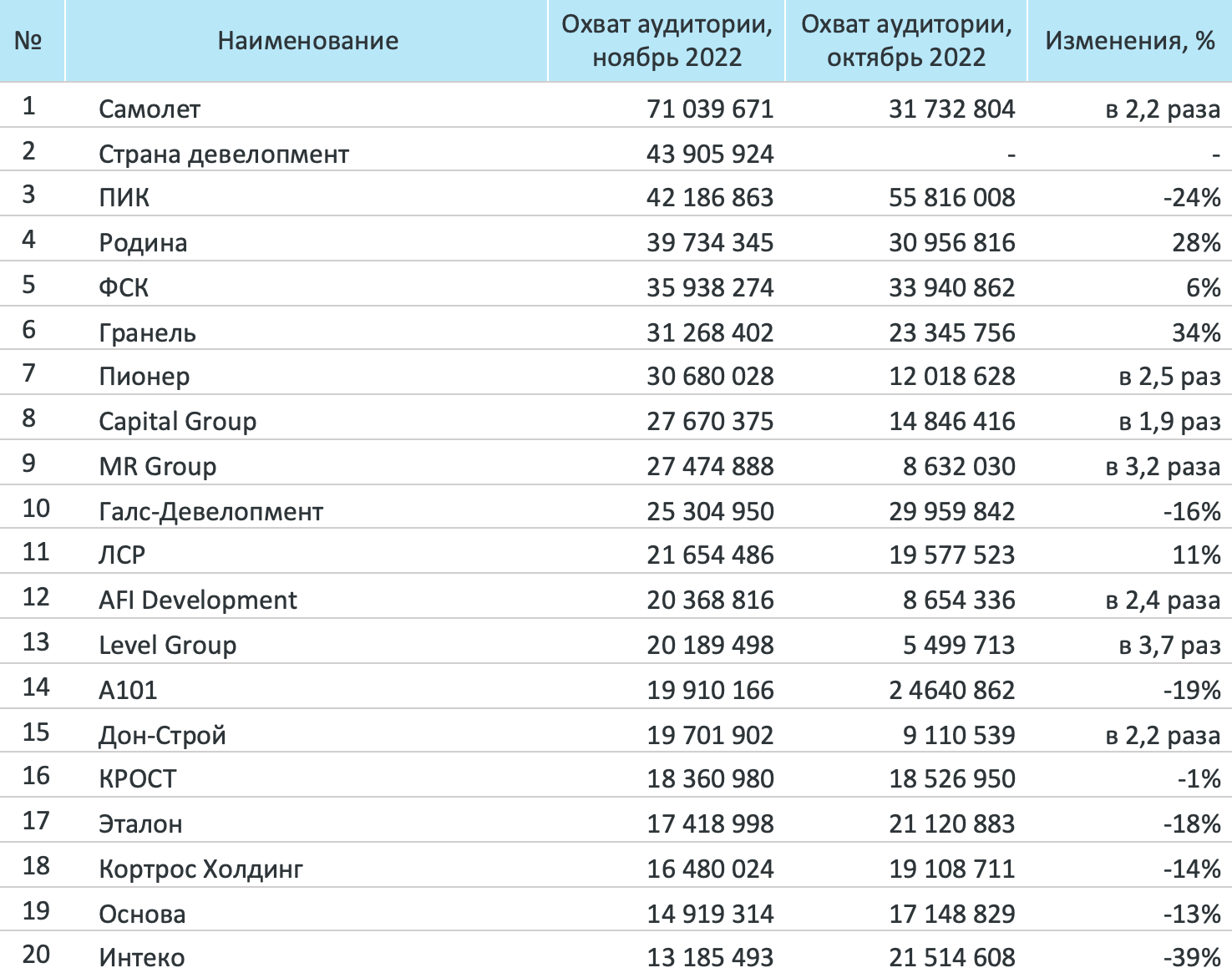Click ФСК's October value 33 940 862
Screen dimensions: 1232x978
click(951, 288)
